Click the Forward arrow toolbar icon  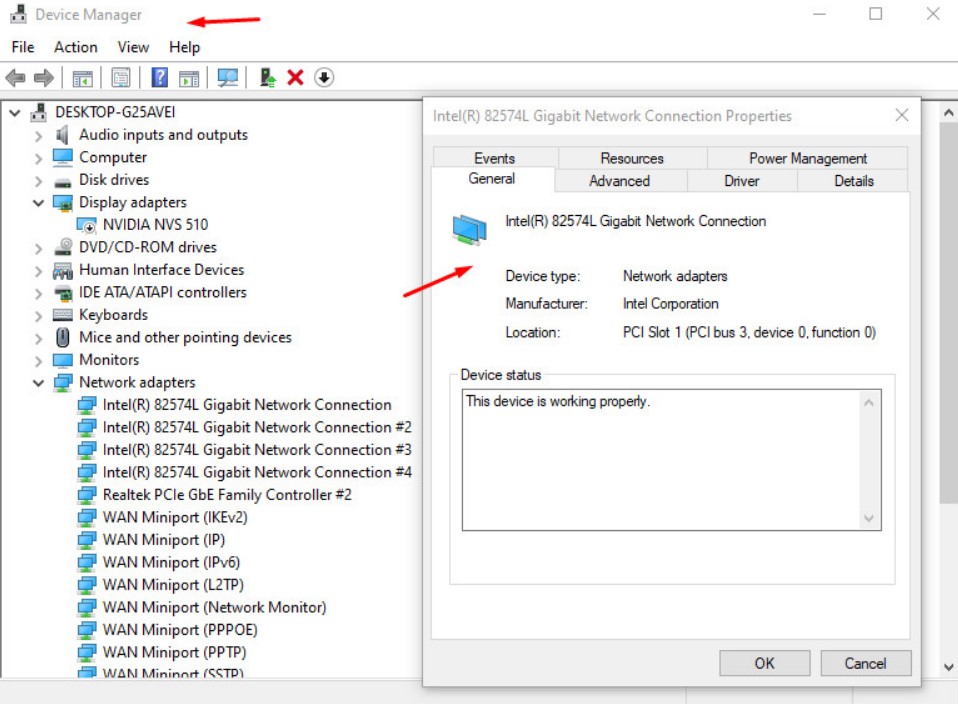43,78
